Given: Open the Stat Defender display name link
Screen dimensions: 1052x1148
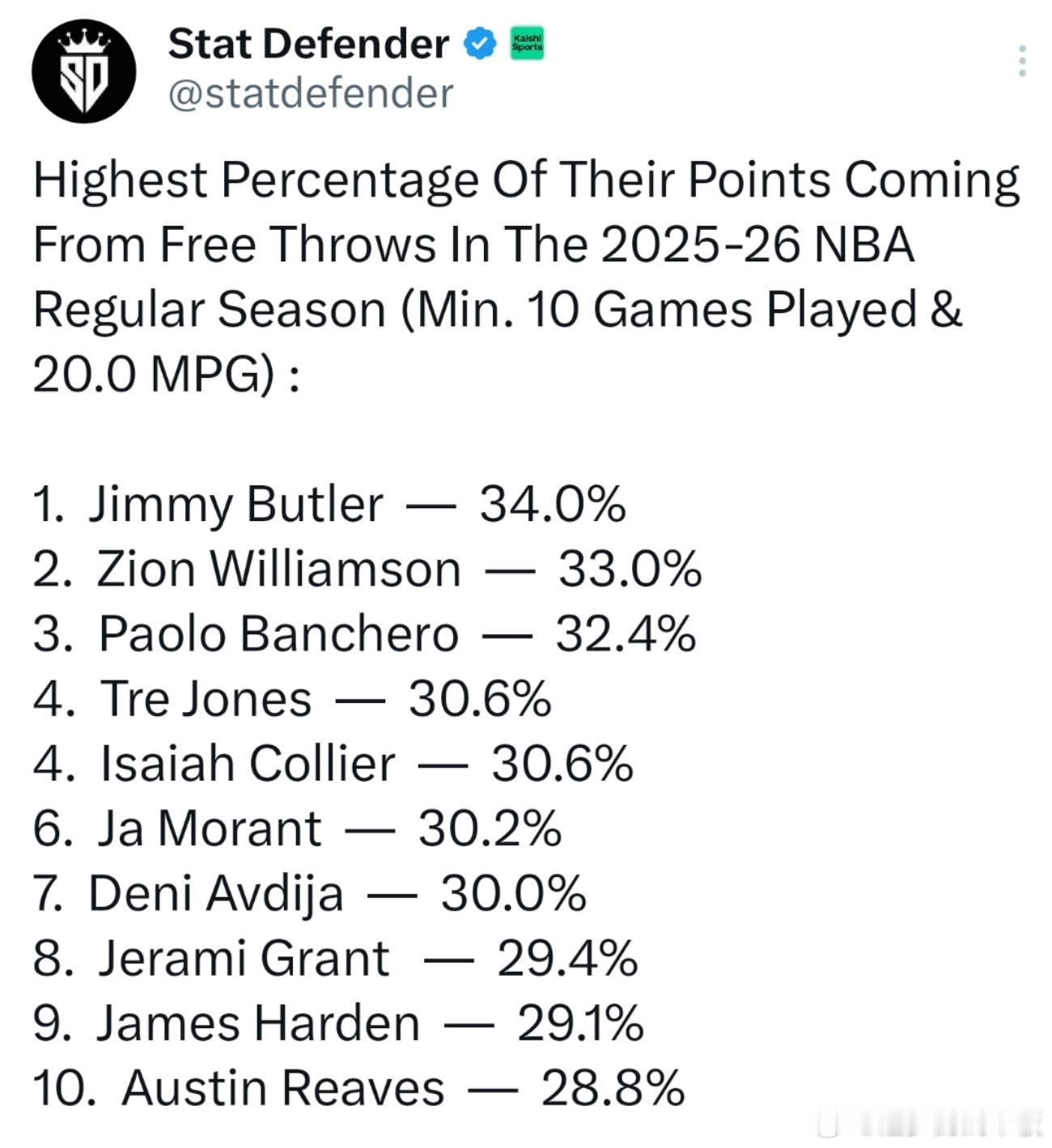Looking at the screenshot, I should click(308, 43).
